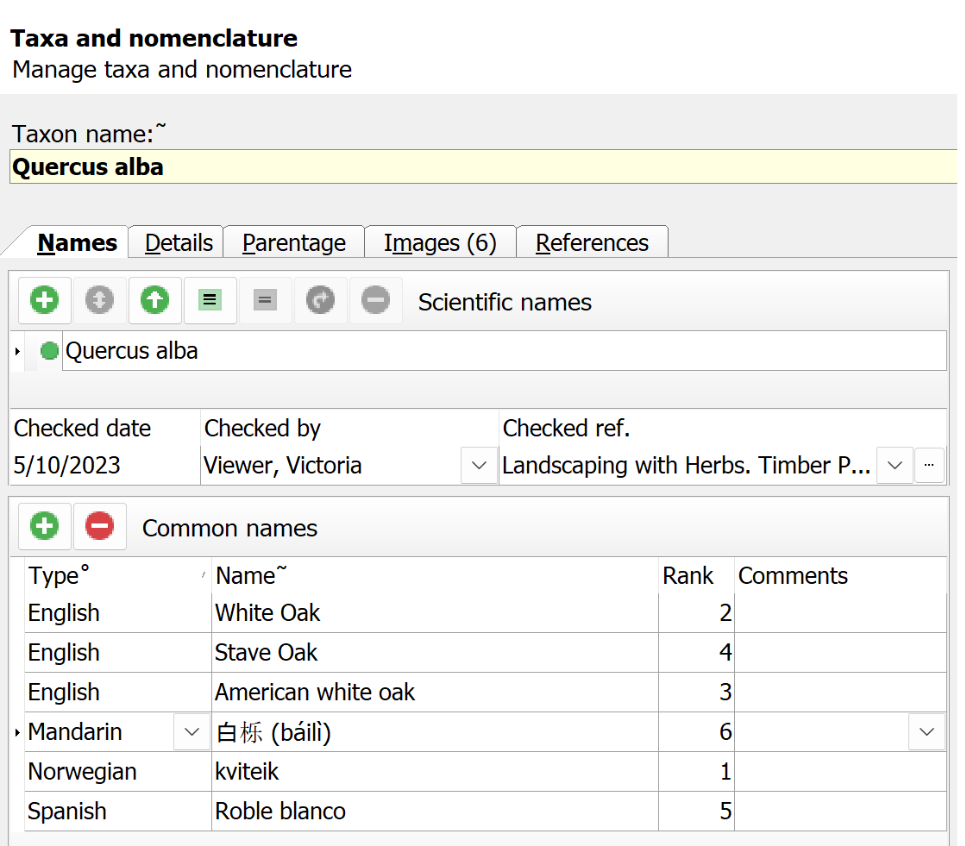This screenshot has width=965, height=846.
Task: Click the empty Comments cell in kviteik row
Action: 841,772
